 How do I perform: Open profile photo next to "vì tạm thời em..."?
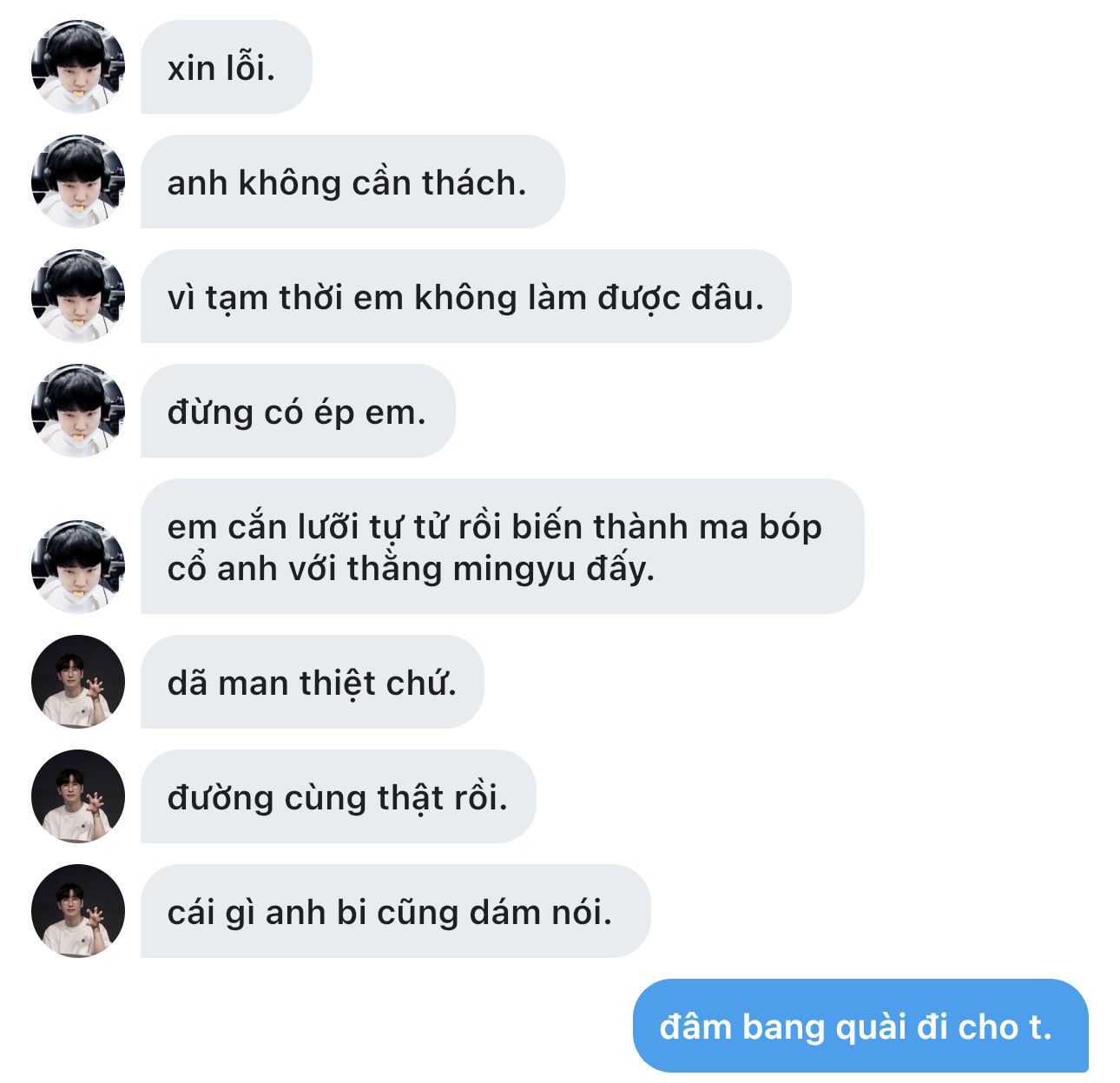[x=78, y=296]
